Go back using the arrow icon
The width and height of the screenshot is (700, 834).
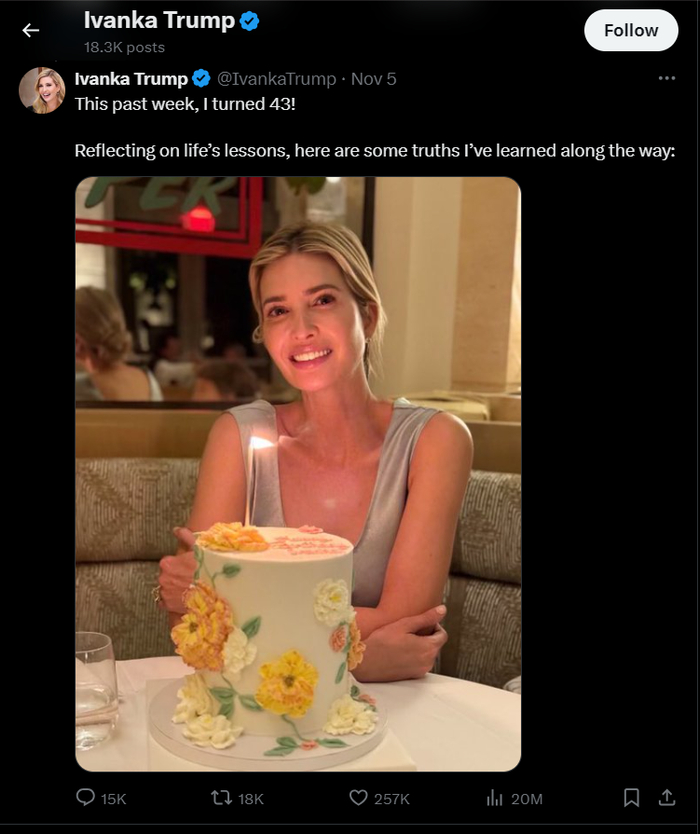pos(31,30)
